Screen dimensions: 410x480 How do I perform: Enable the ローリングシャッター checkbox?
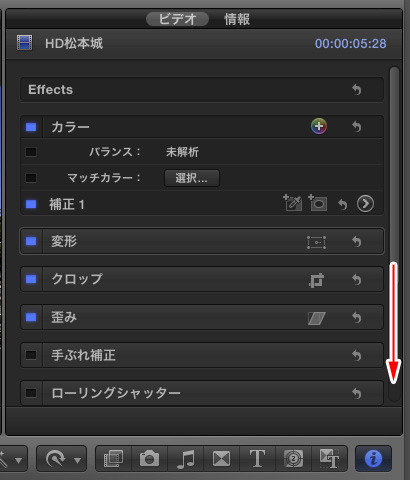(31, 393)
